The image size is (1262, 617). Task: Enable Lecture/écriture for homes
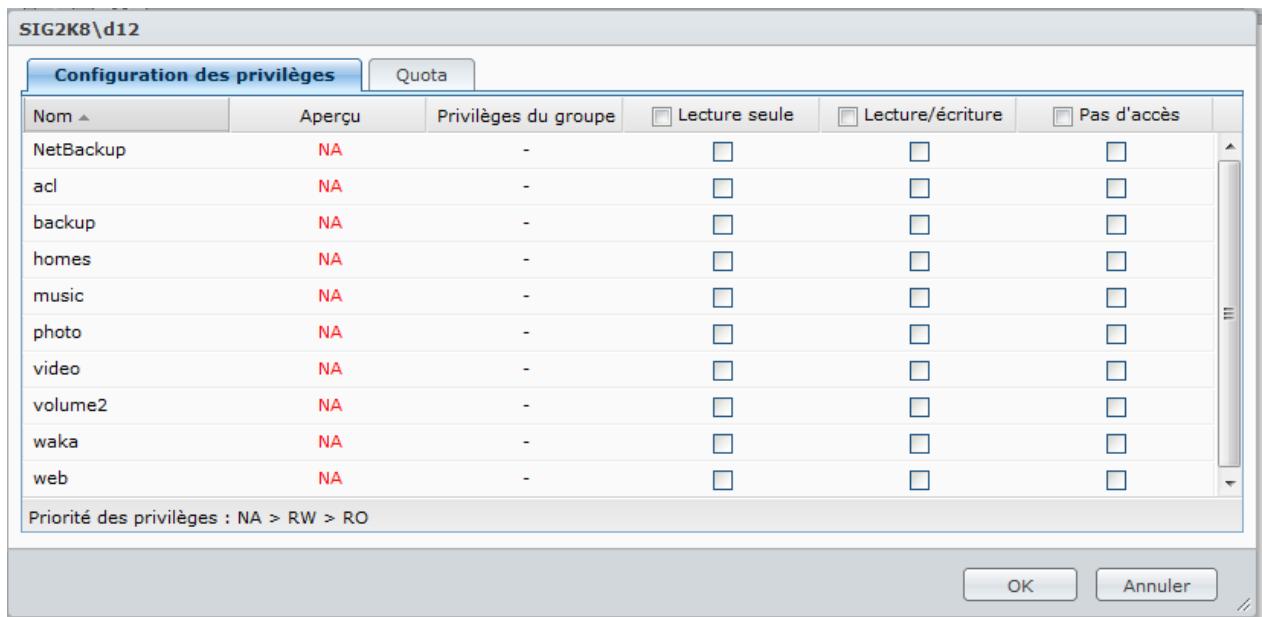(x=917, y=259)
